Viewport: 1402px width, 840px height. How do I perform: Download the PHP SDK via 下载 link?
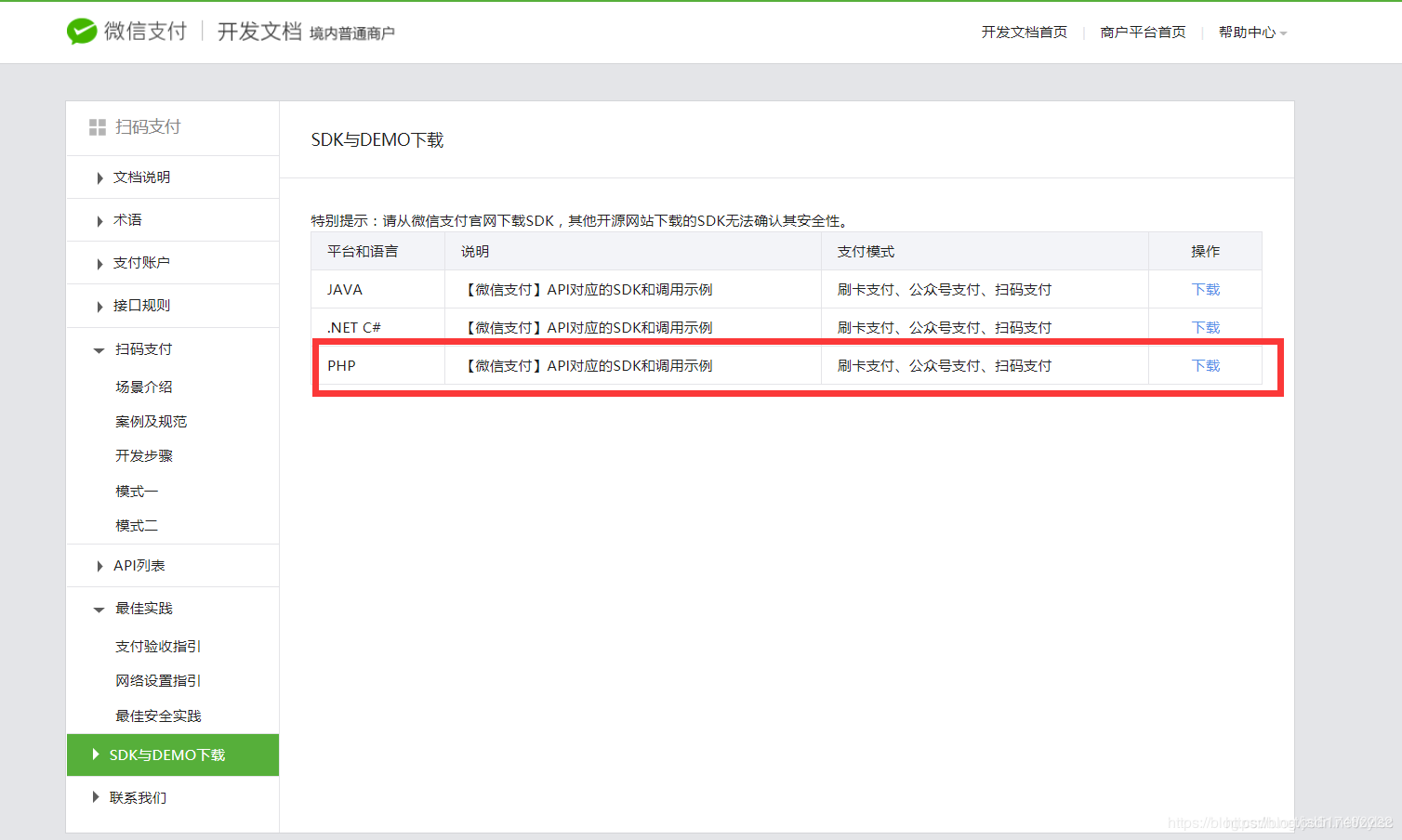pyautogui.click(x=1206, y=365)
